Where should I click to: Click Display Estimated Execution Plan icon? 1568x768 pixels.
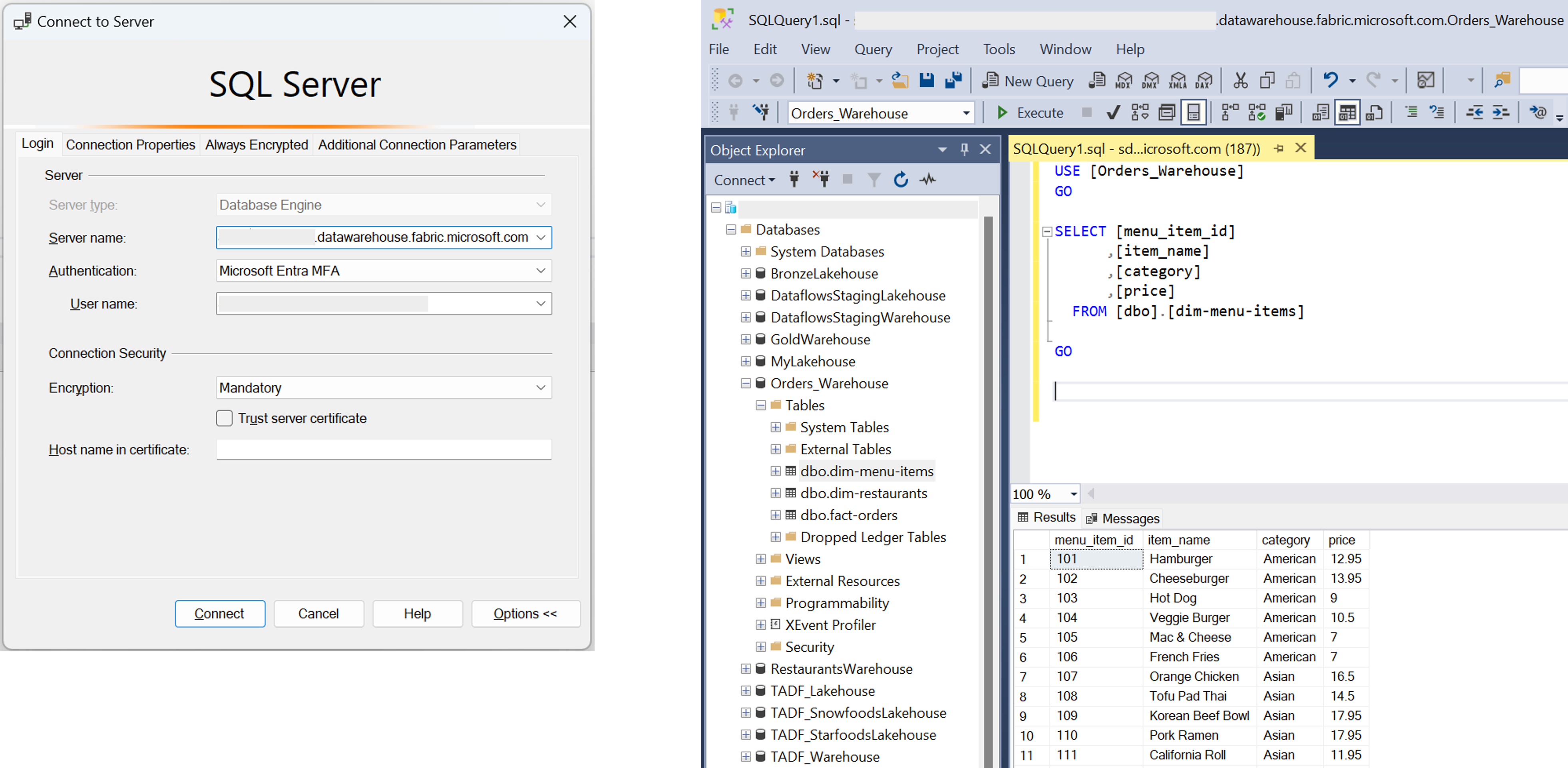click(x=1140, y=113)
